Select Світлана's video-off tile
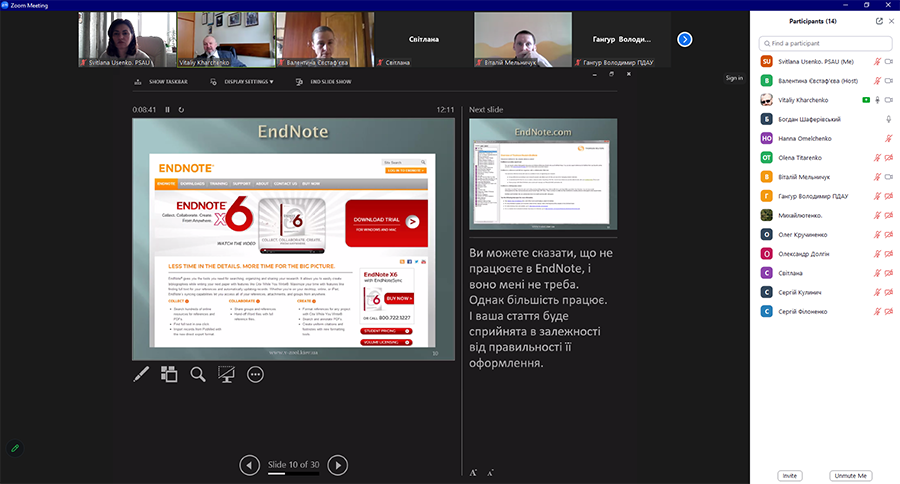Viewport: 900px width, 484px height. (x=424, y=40)
